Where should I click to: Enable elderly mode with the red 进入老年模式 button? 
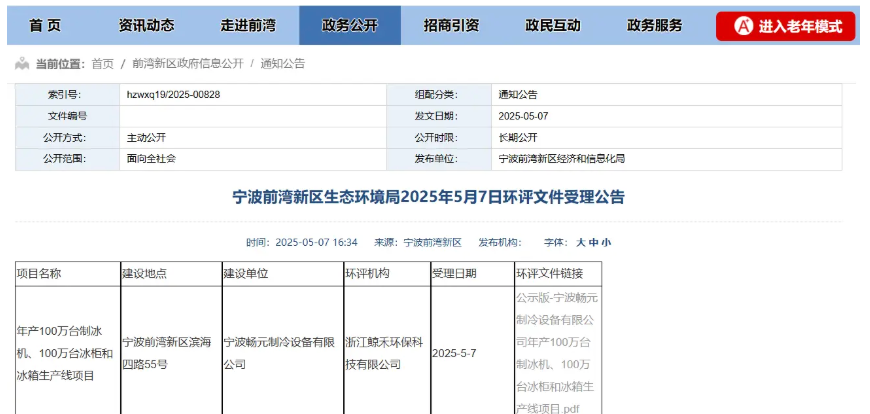tap(785, 26)
